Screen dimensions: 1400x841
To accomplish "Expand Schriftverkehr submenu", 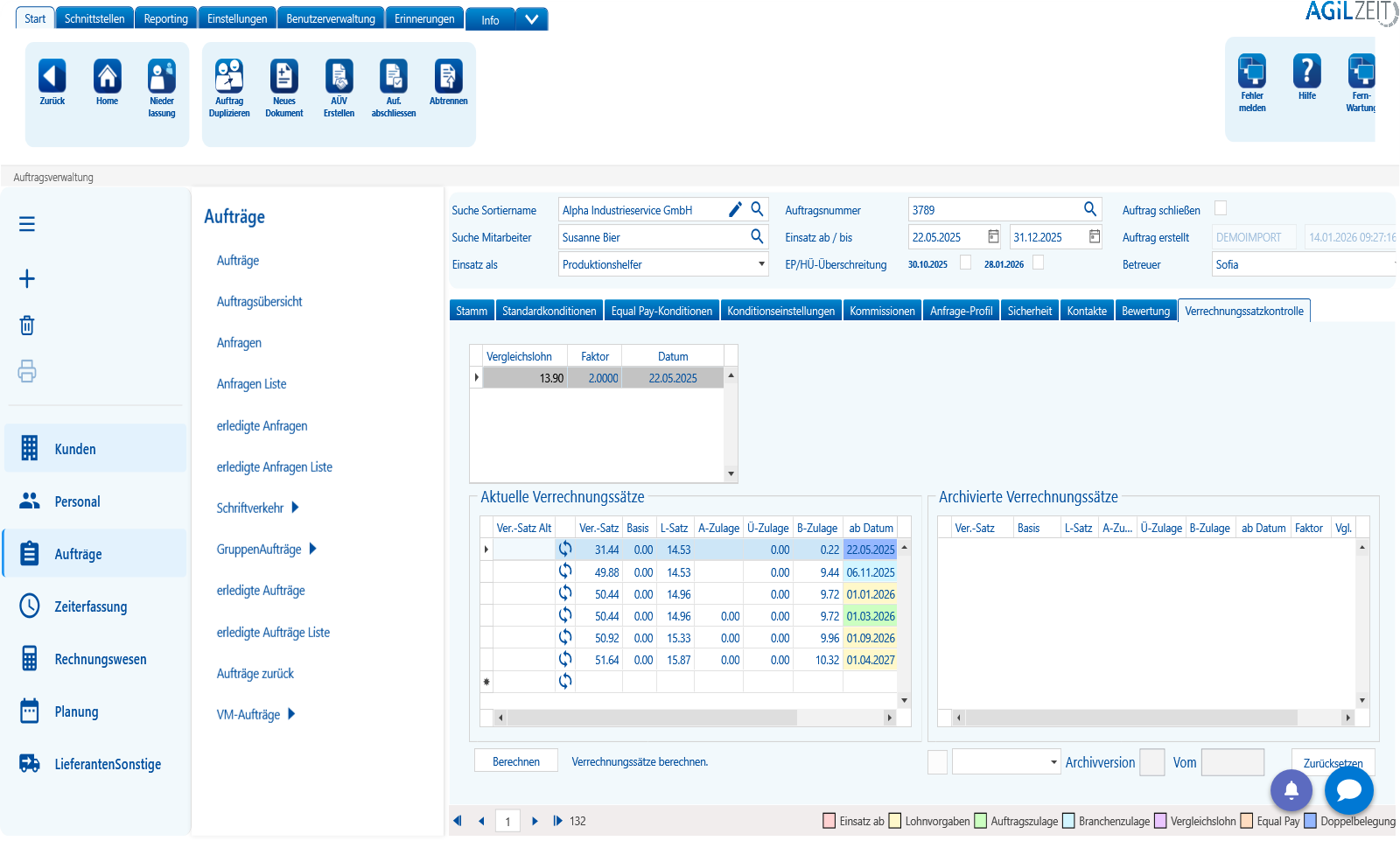I will point(295,508).
